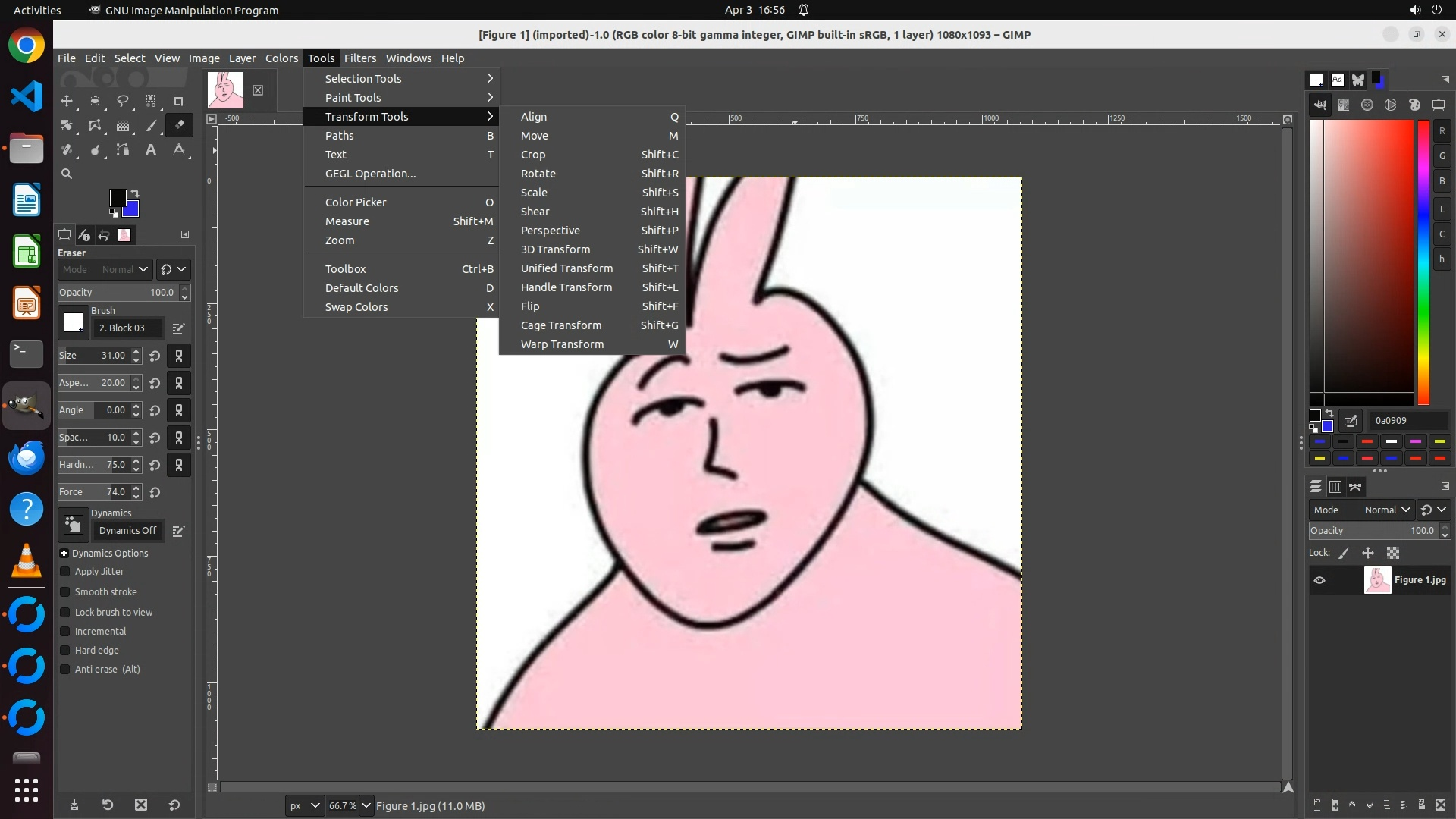Collapse the Dynamics Options expander
1456x819 pixels.
coord(64,554)
